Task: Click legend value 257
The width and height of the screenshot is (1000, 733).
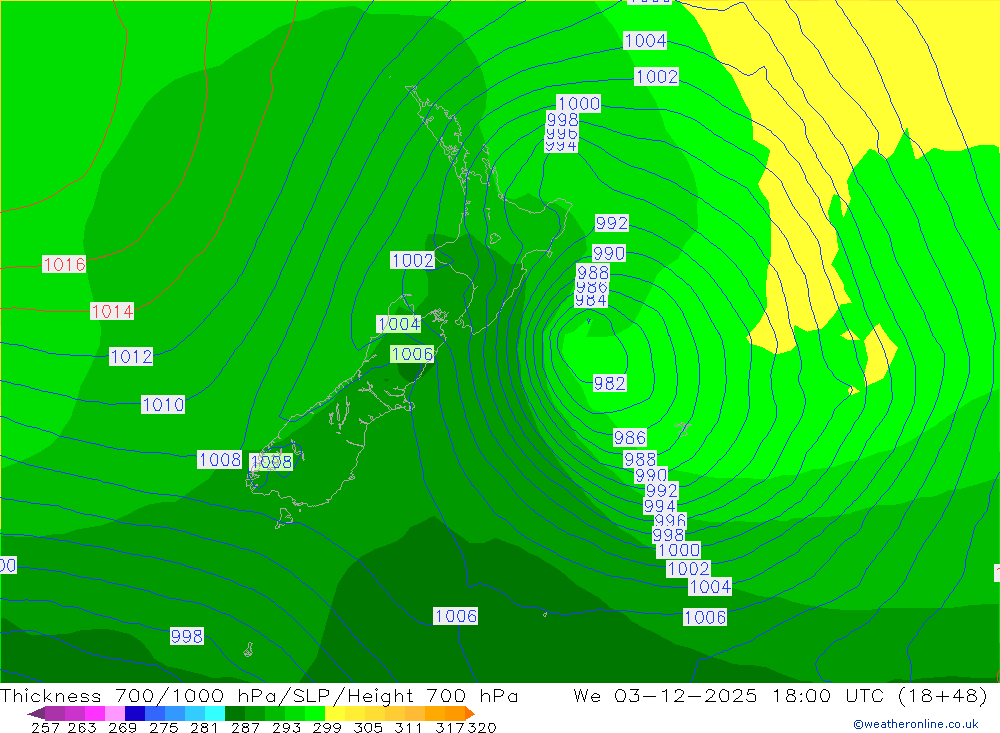Action: point(45,727)
